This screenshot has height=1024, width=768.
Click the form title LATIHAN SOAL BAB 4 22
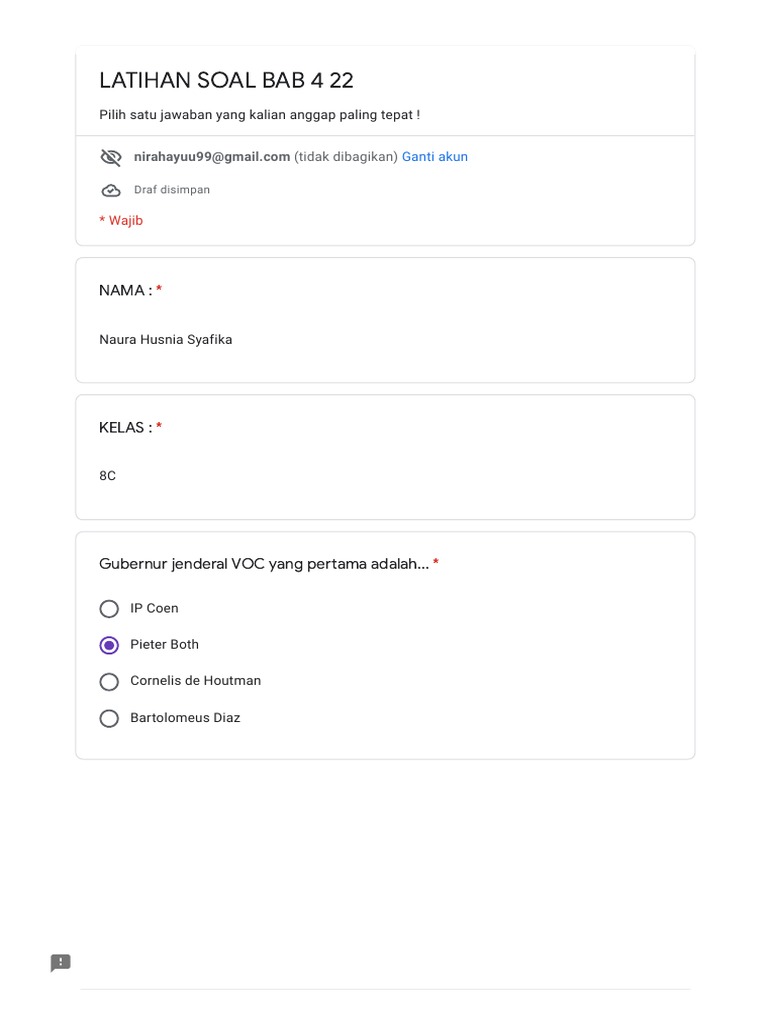click(226, 81)
